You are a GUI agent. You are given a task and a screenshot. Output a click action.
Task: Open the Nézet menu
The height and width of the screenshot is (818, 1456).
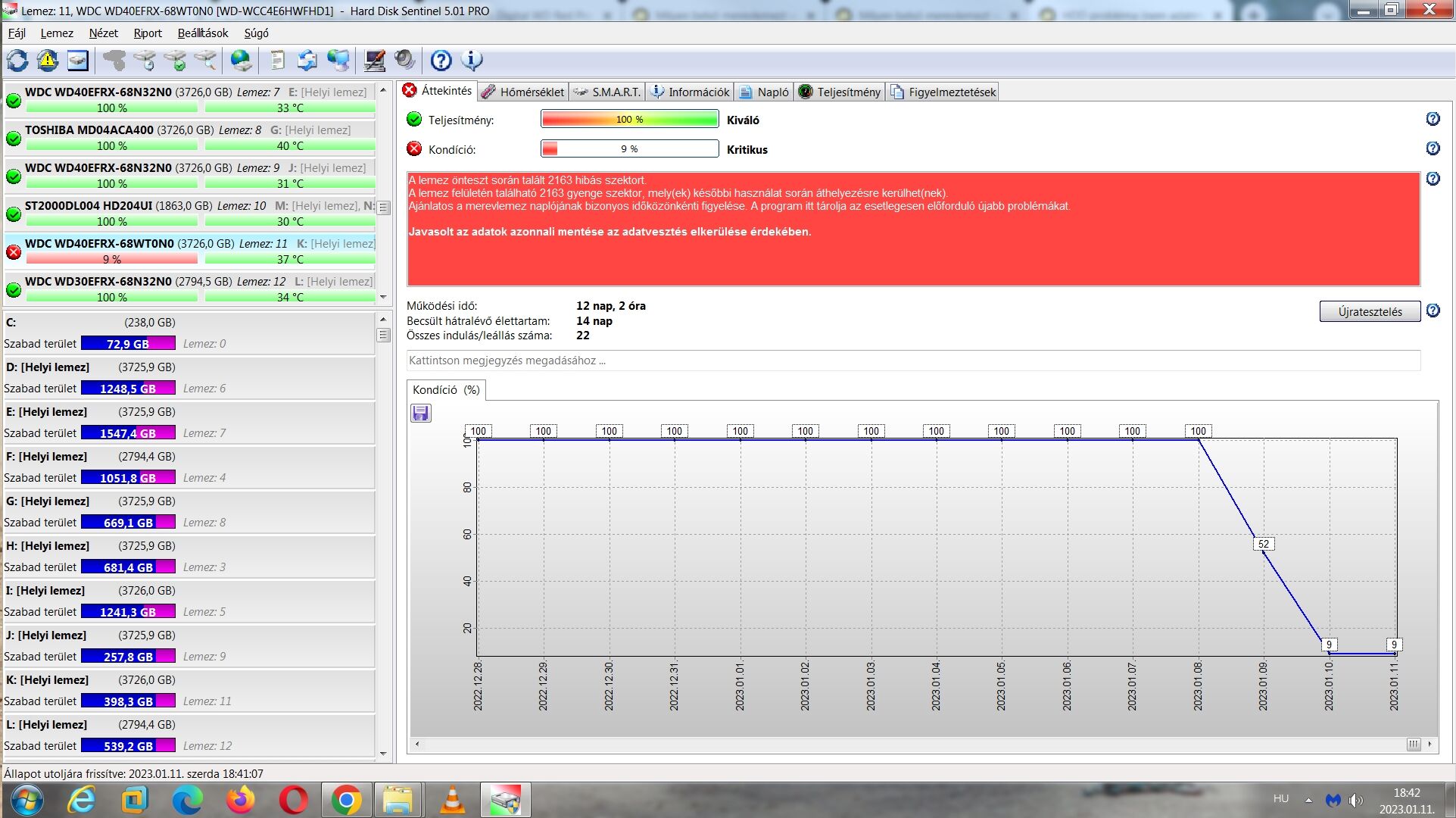coord(103,33)
